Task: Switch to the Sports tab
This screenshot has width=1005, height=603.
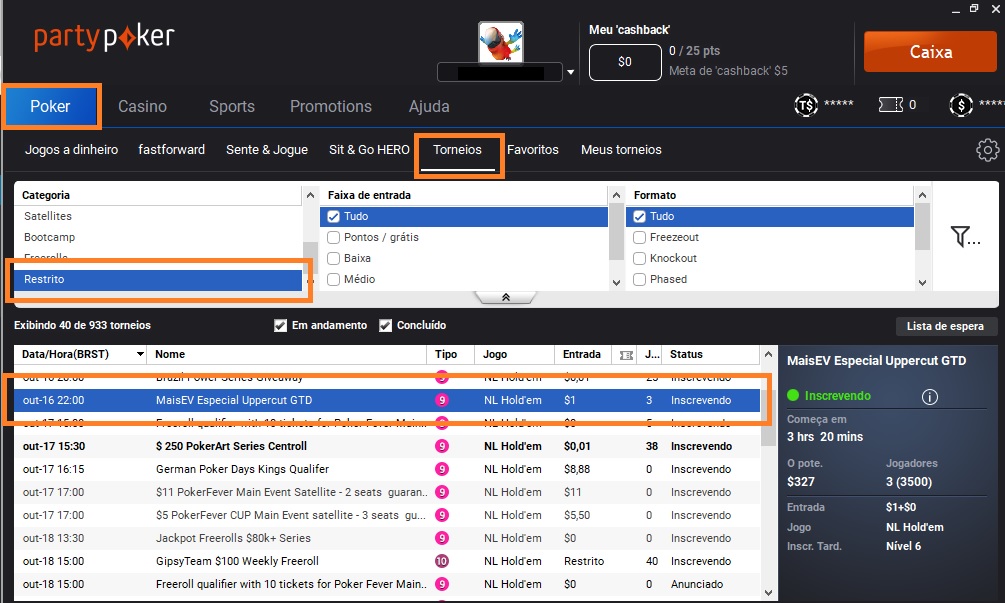Action: tap(232, 106)
